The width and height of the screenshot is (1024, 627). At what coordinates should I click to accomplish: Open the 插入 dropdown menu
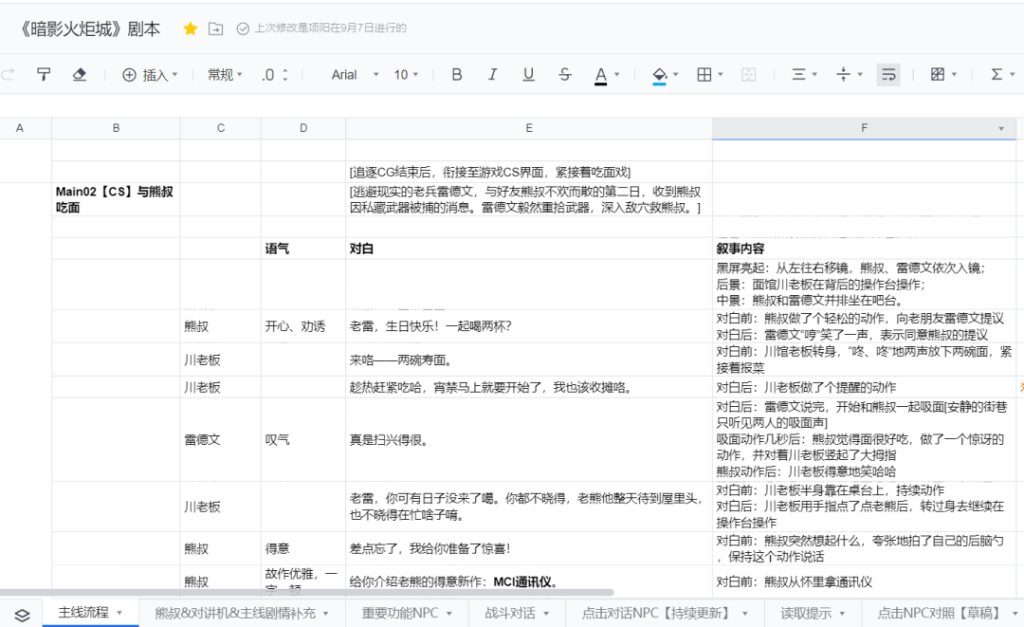tap(160, 75)
